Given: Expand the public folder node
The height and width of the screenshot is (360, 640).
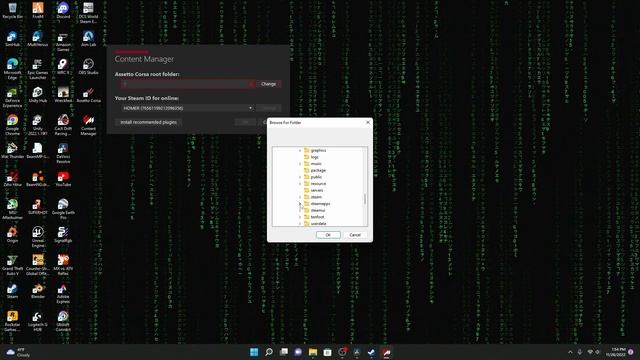Looking at the screenshot, I should [x=300, y=177].
